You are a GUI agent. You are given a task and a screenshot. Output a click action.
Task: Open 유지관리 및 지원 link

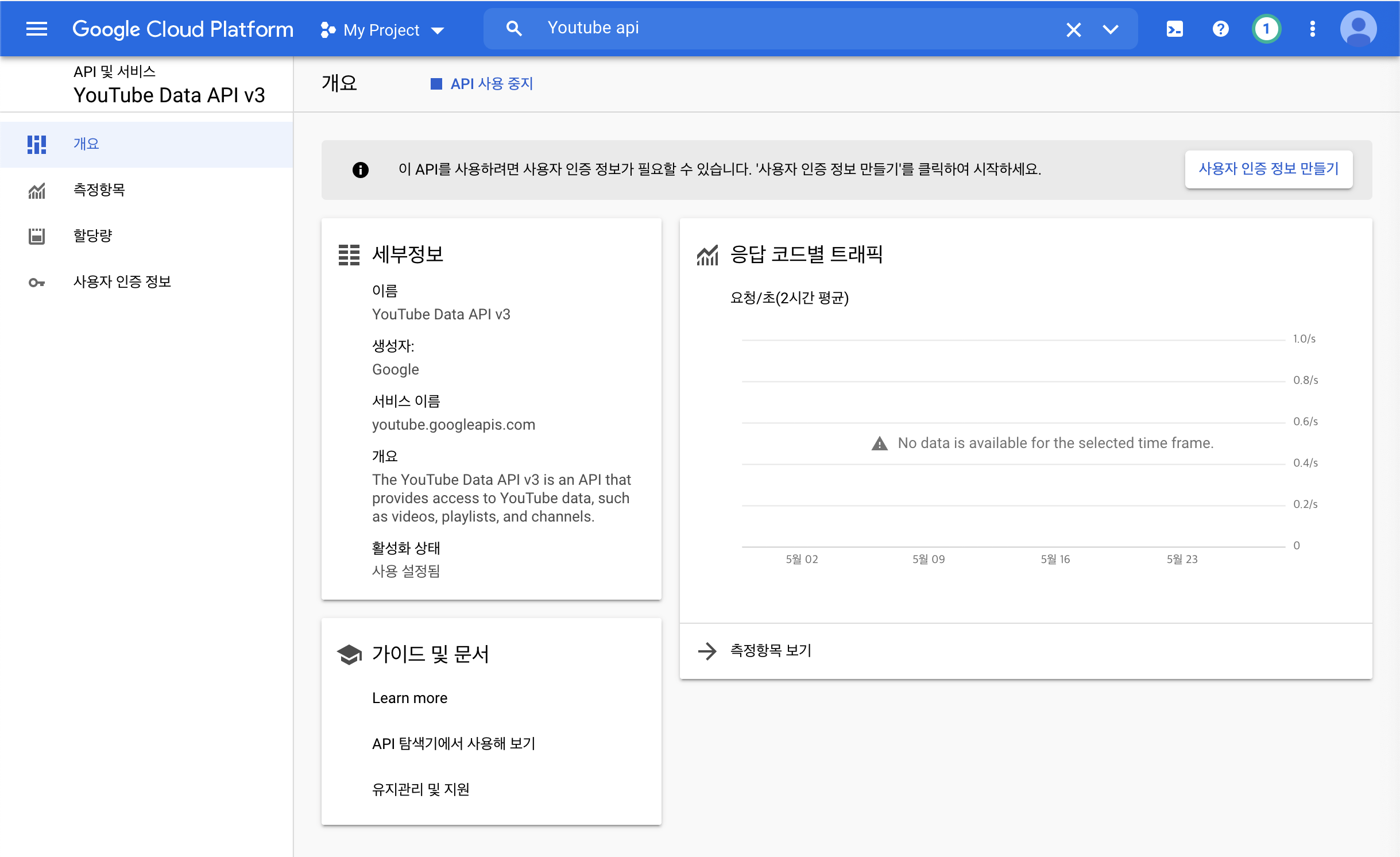tap(420, 790)
